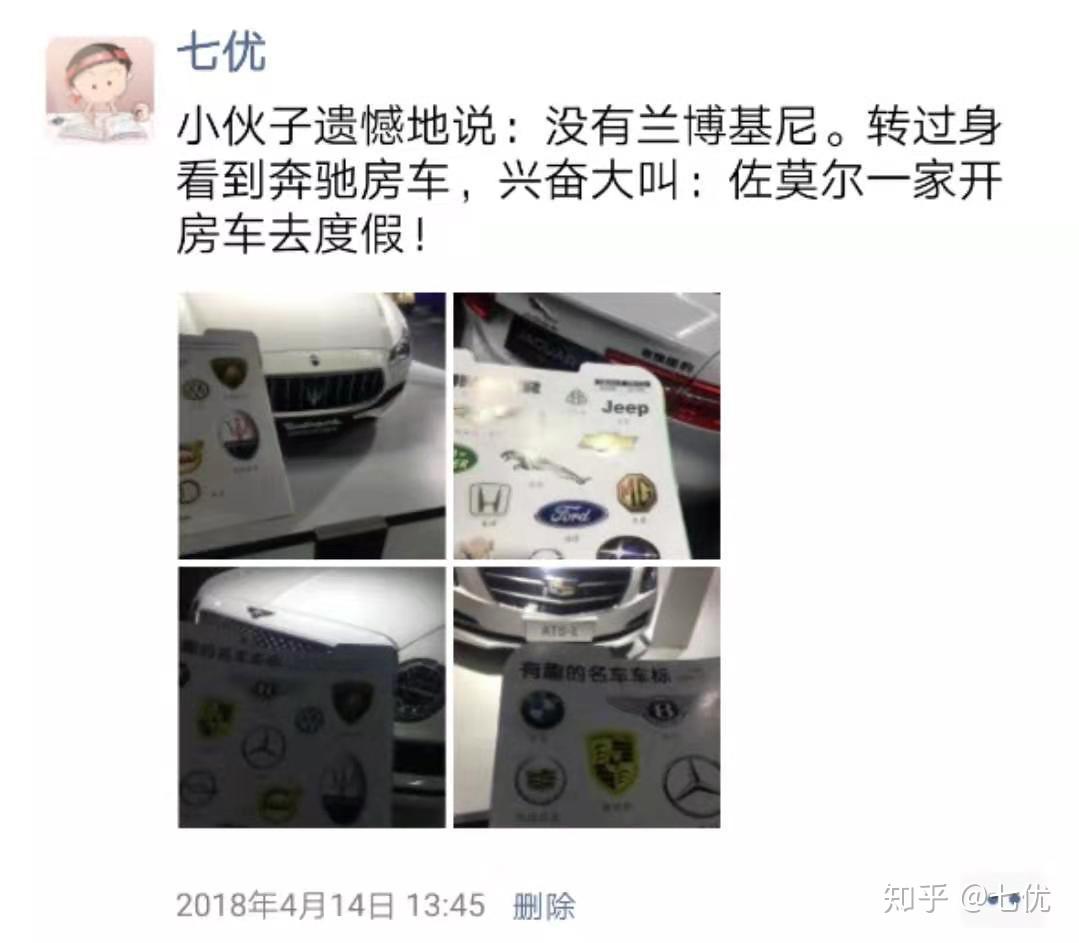Screen dimensions: 1079x943
Task: Click the Maserati trident logo on card
Action: click(x=239, y=434)
